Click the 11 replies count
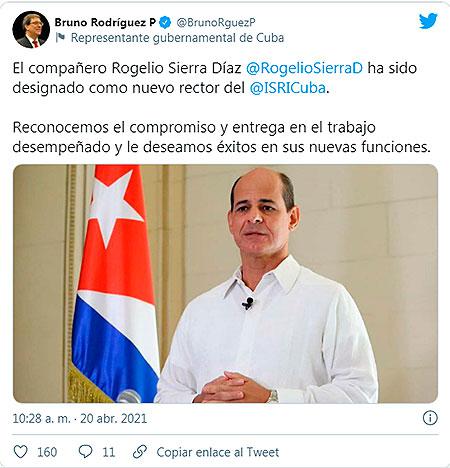This screenshot has width=450, height=468. 108,452
